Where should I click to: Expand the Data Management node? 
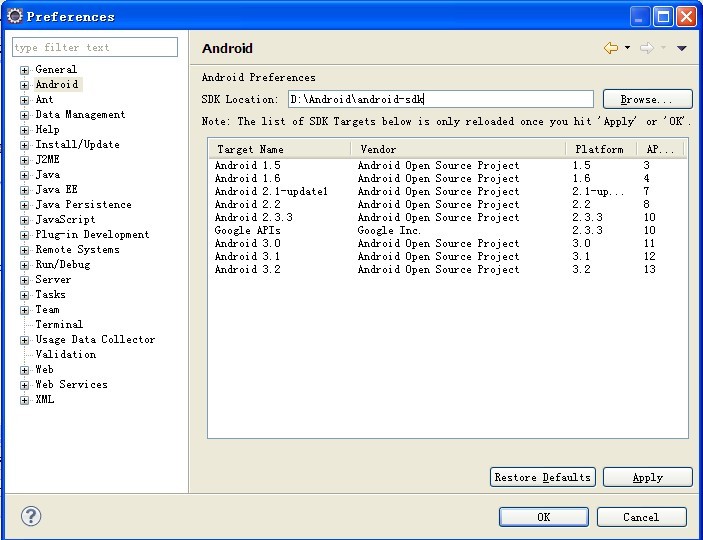click(x=24, y=115)
